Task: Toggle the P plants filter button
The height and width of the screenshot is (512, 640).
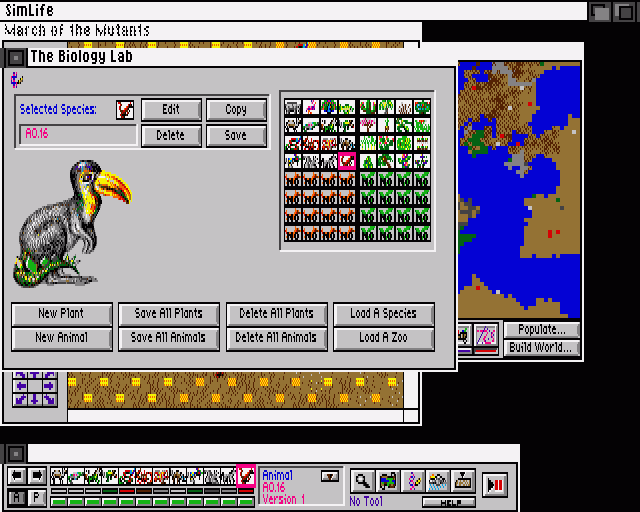Action: [x=37, y=497]
